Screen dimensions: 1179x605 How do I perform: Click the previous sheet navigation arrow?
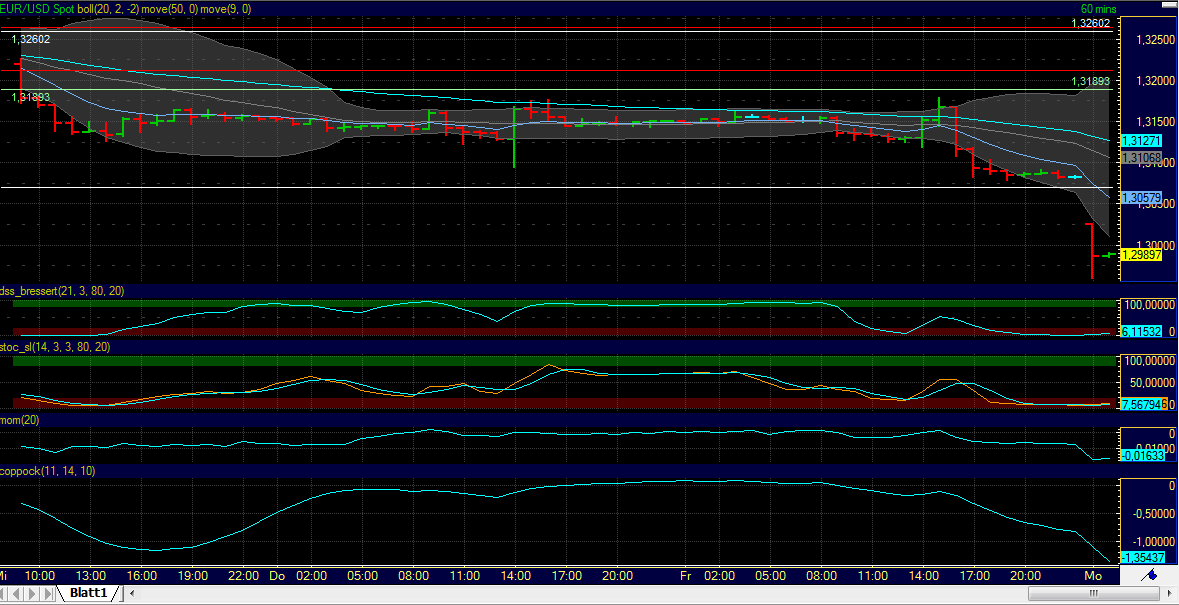(x=17, y=592)
